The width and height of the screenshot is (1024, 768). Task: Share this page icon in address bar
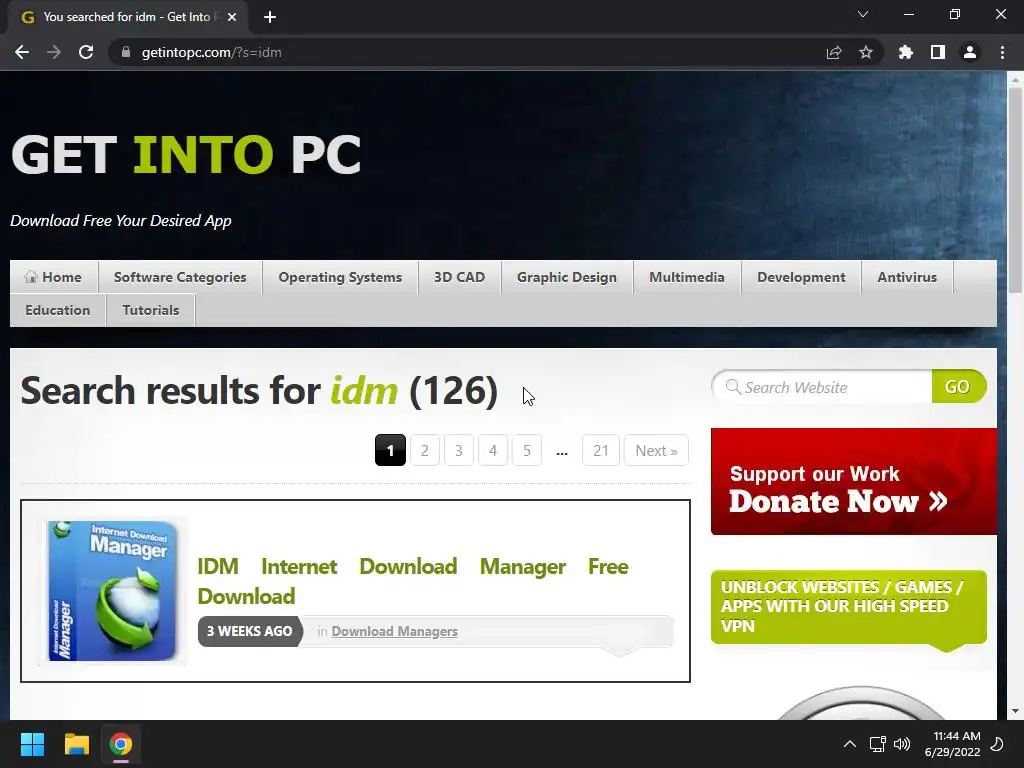834,52
